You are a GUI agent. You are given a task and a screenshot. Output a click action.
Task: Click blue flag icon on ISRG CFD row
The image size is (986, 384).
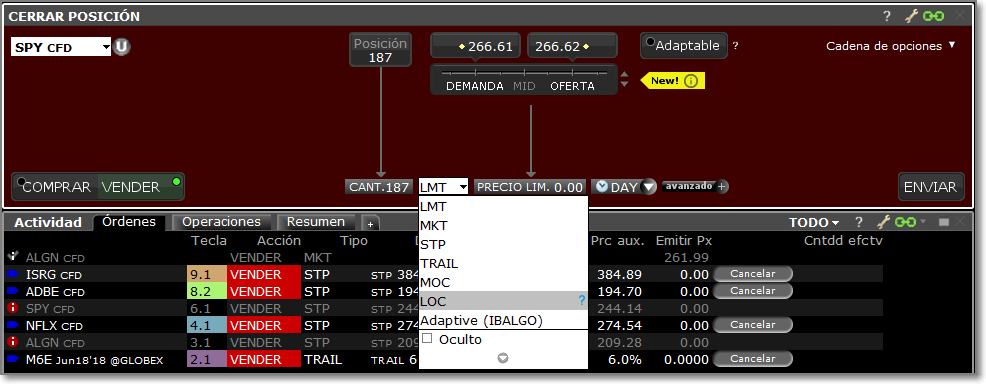13,275
